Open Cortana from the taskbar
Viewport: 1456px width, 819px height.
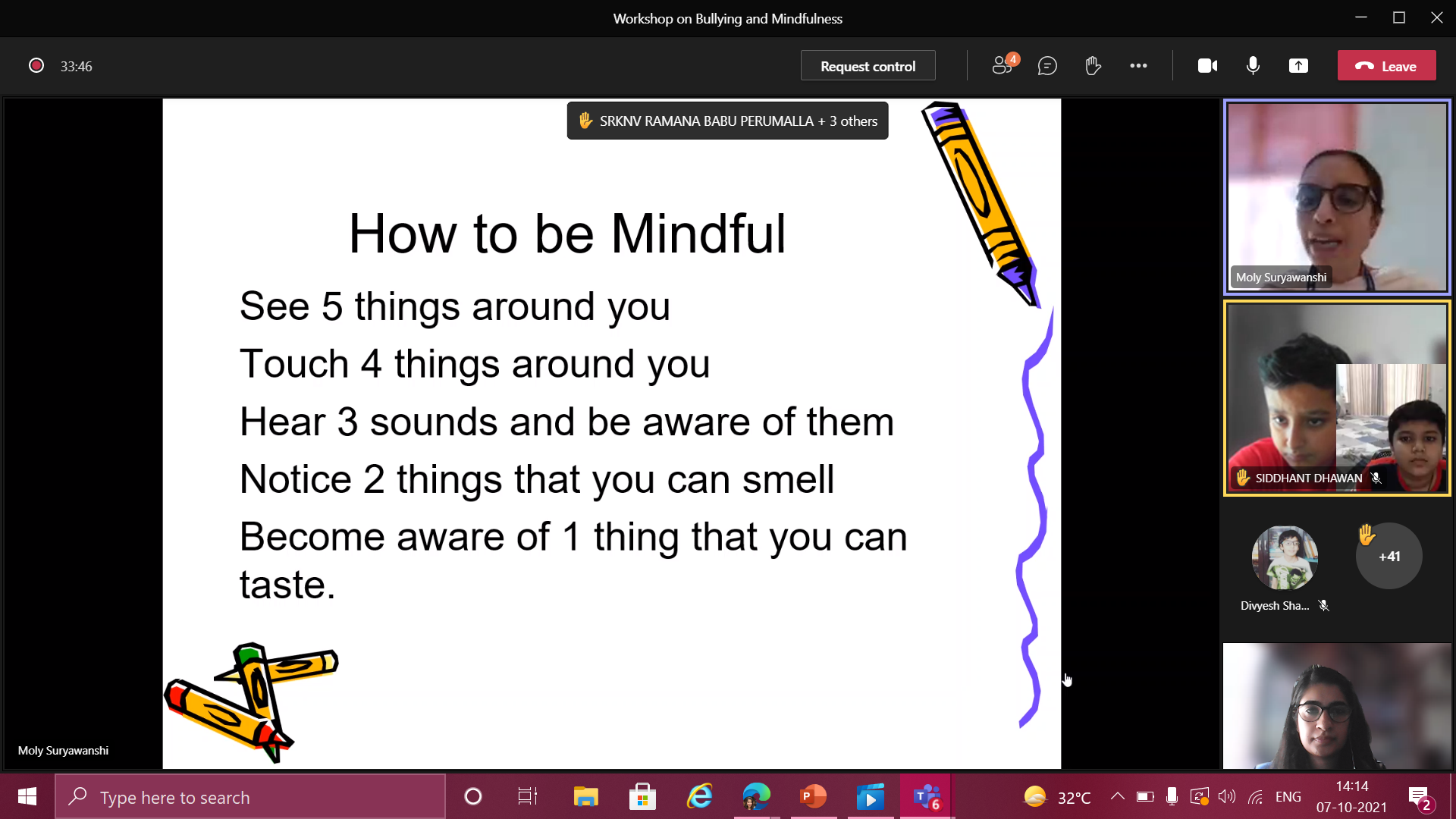(472, 796)
